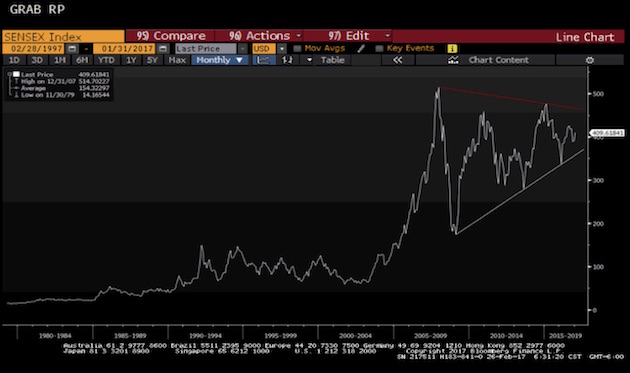Click the 300 y-axis value

pos(598,180)
